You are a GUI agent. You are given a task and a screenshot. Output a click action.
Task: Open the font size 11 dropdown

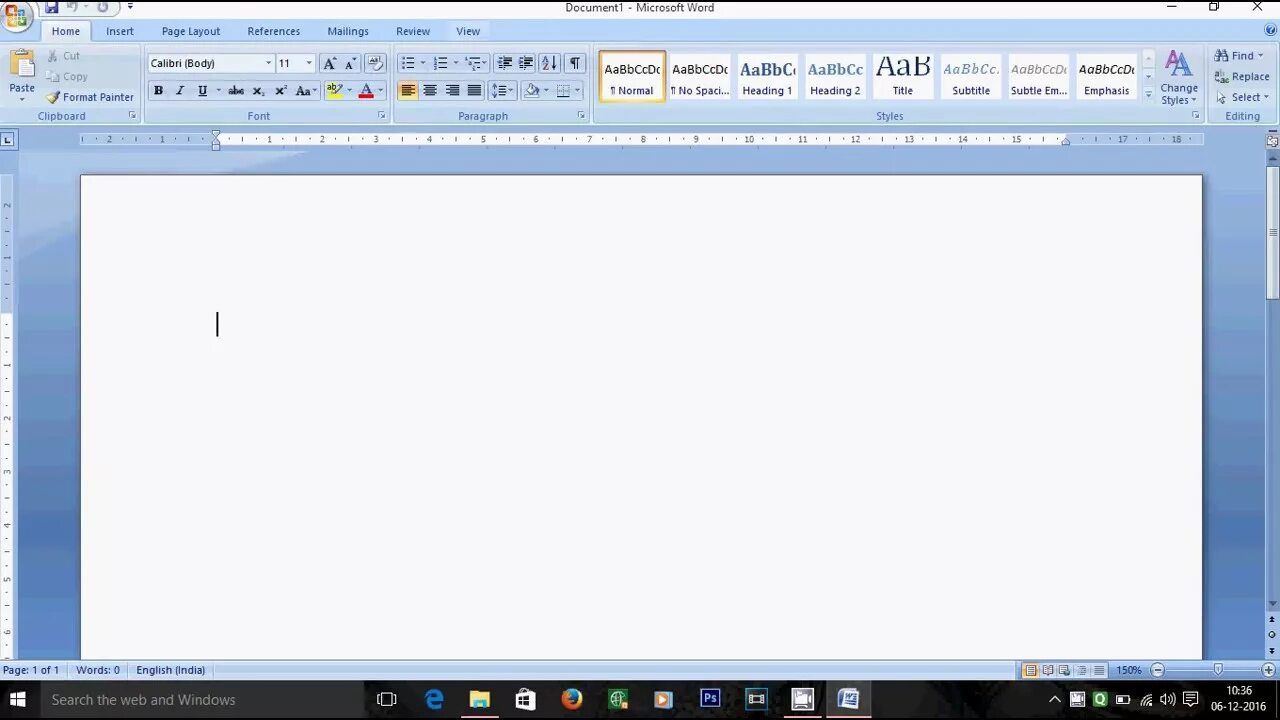pos(308,63)
